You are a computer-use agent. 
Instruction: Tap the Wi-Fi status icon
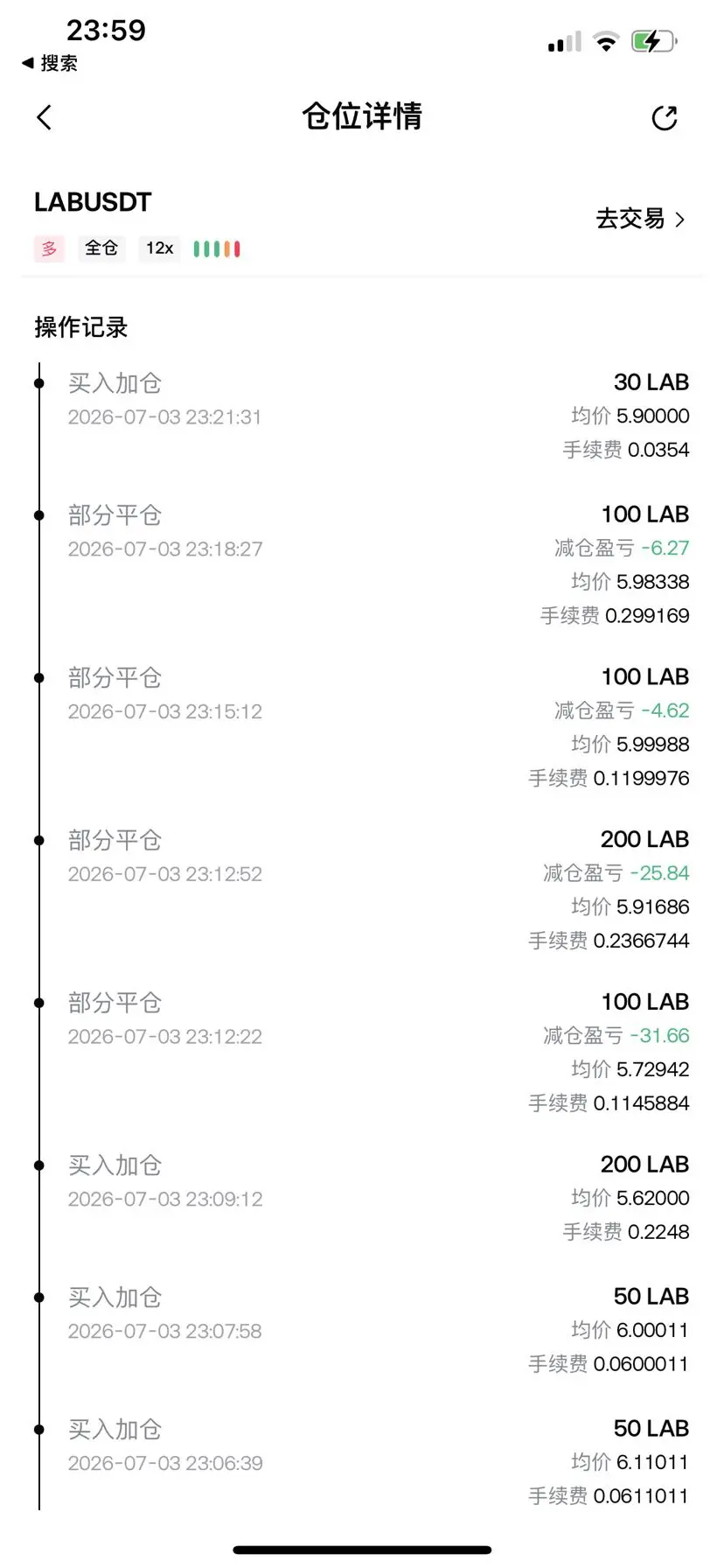605,41
